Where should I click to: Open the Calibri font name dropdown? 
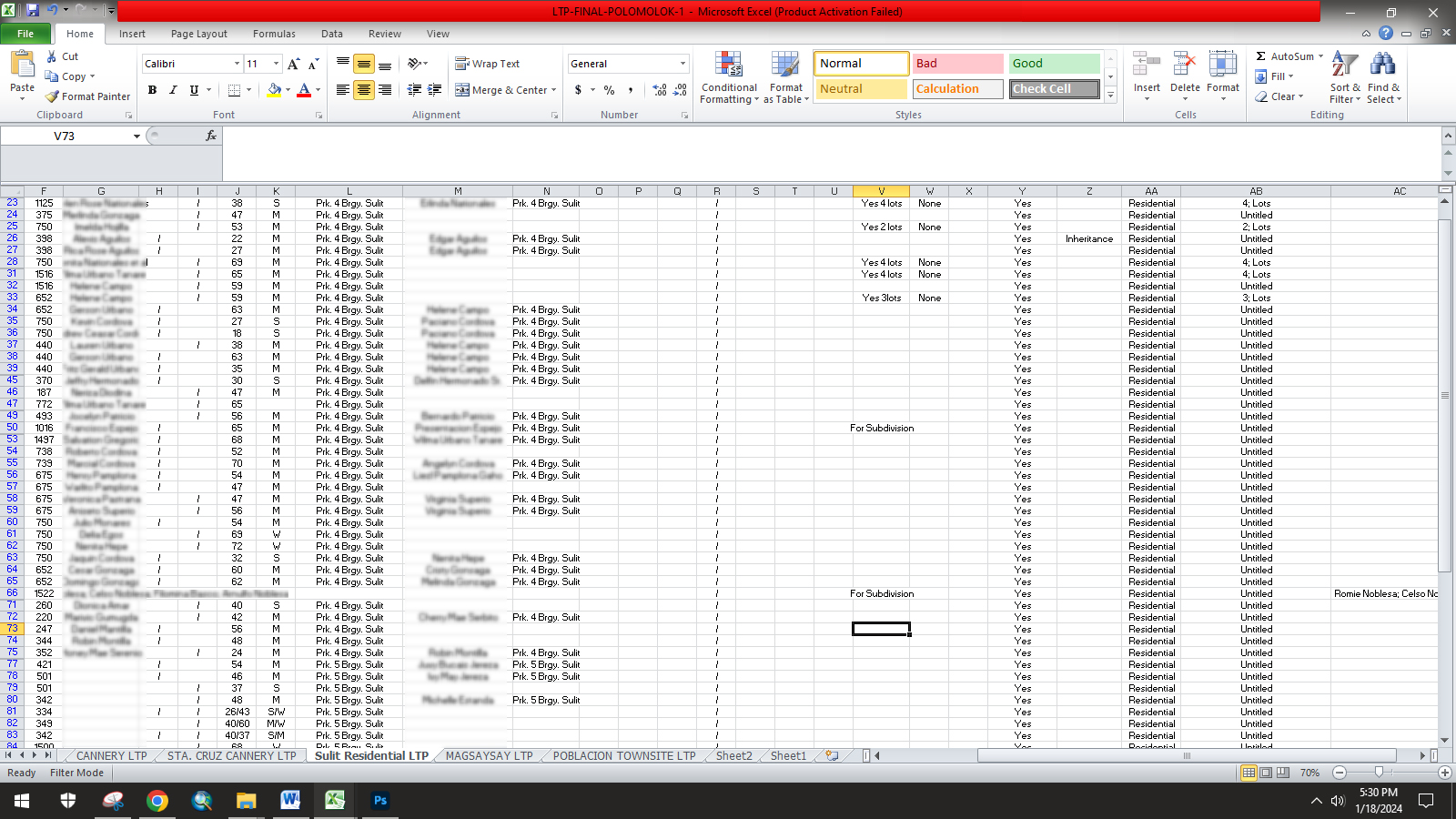pyautogui.click(x=237, y=64)
